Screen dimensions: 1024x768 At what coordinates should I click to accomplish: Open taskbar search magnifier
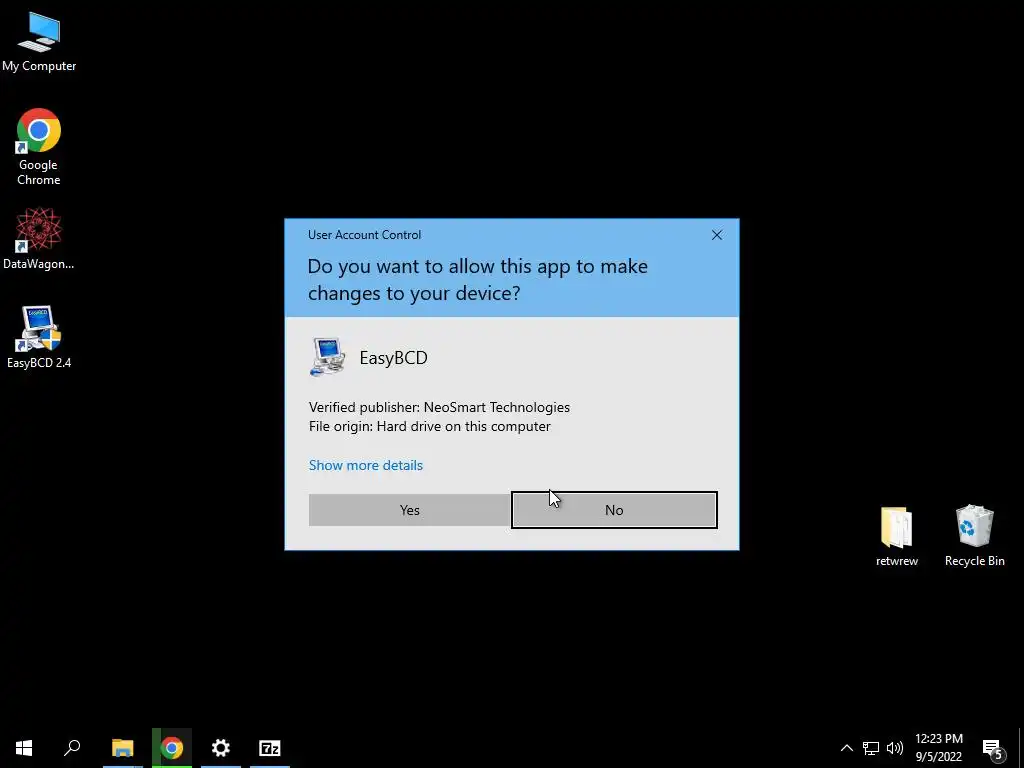(72, 748)
